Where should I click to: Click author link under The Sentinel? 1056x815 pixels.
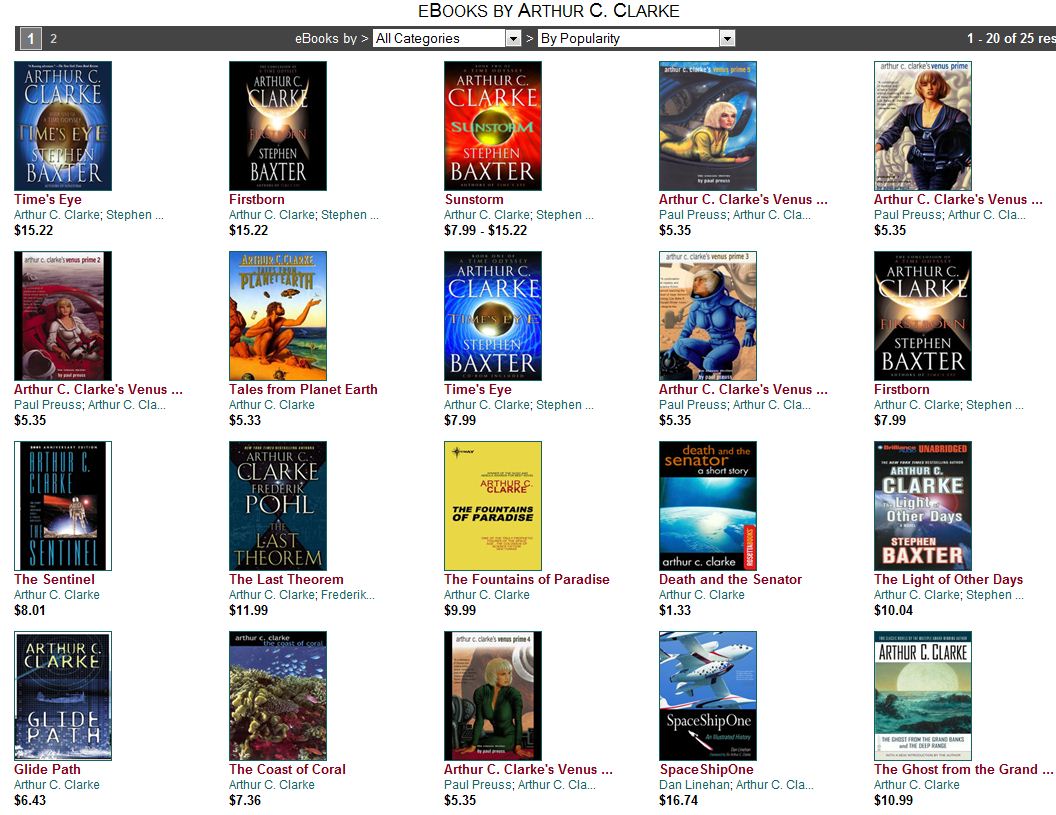(x=57, y=595)
